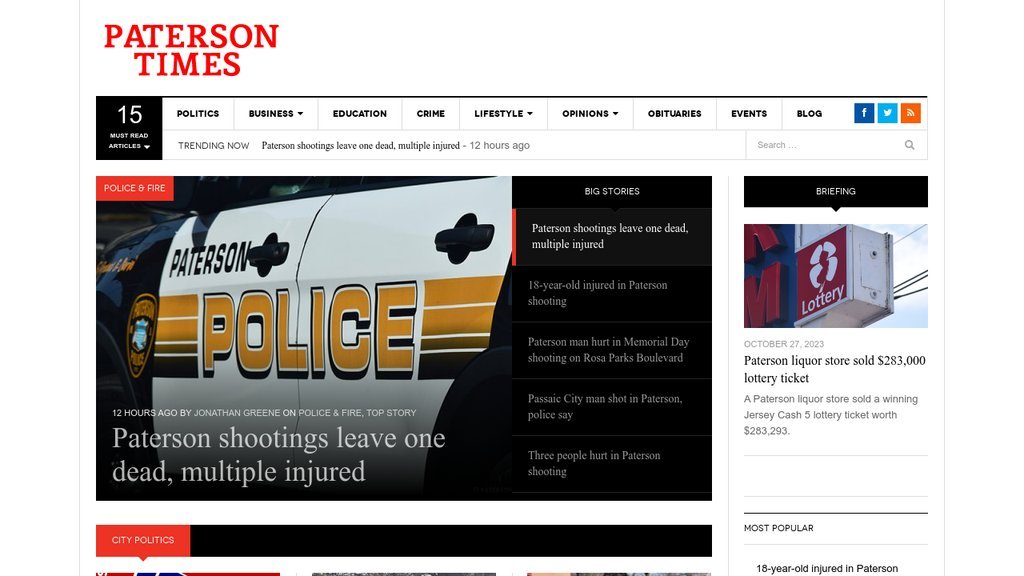This screenshot has height=576, width=1024.
Task: Click the Paterson Times logo
Action: click(191, 50)
